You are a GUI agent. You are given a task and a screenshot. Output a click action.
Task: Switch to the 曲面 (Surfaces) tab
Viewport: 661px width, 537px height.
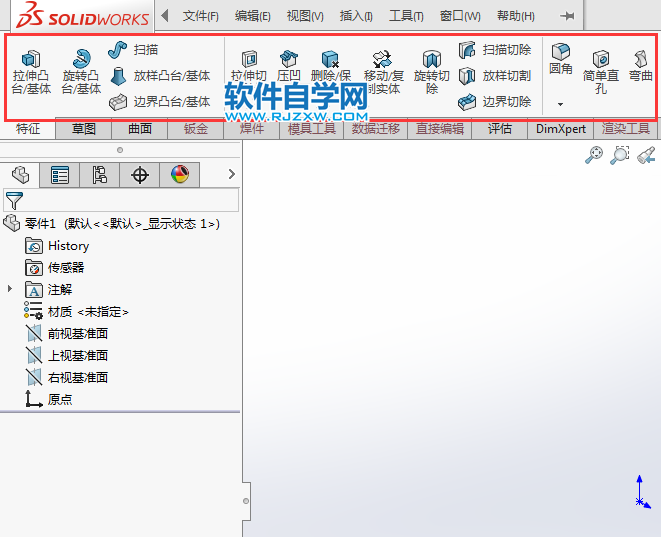tap(140, 129)
